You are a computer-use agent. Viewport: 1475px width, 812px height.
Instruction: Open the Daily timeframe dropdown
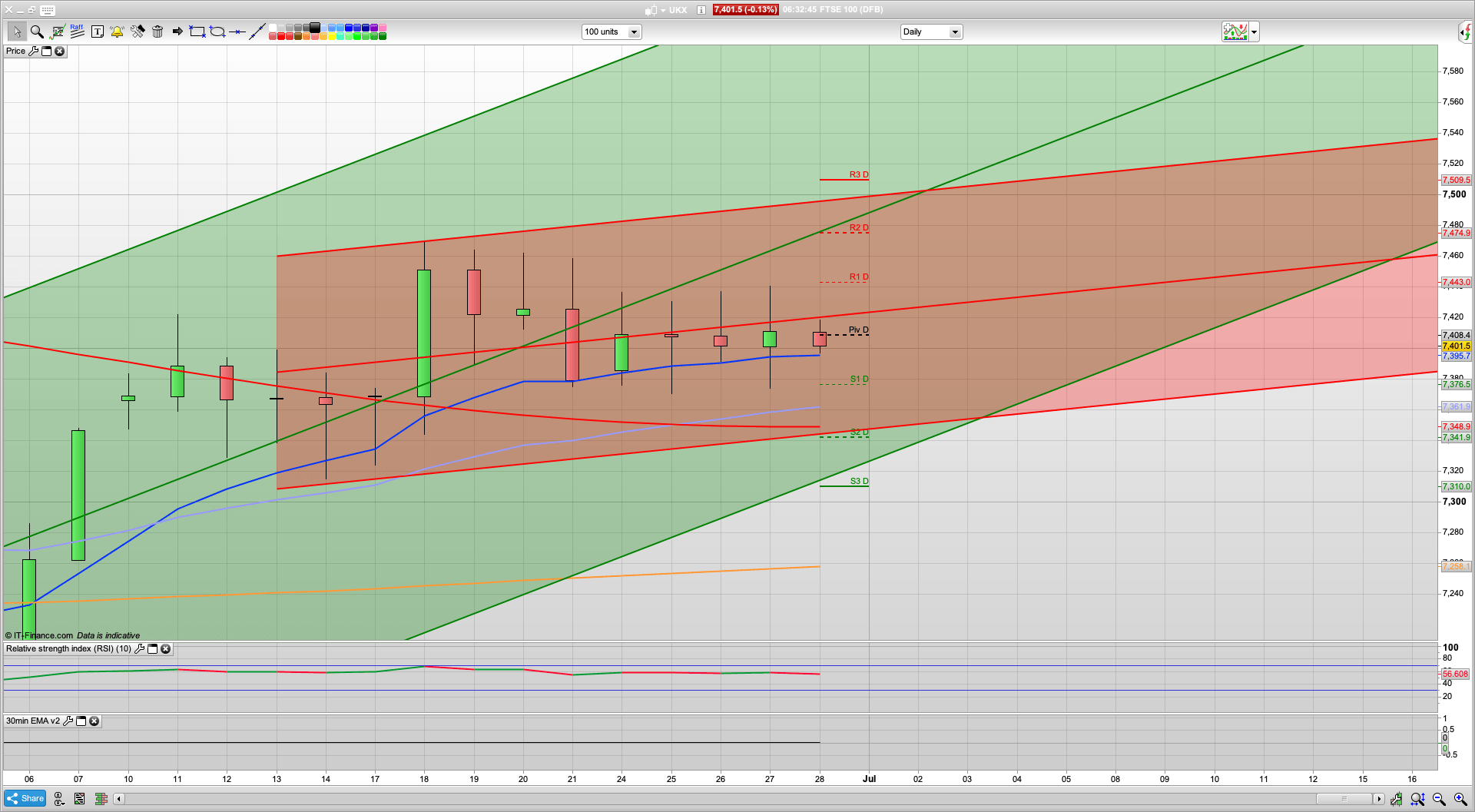coord(931,31)
